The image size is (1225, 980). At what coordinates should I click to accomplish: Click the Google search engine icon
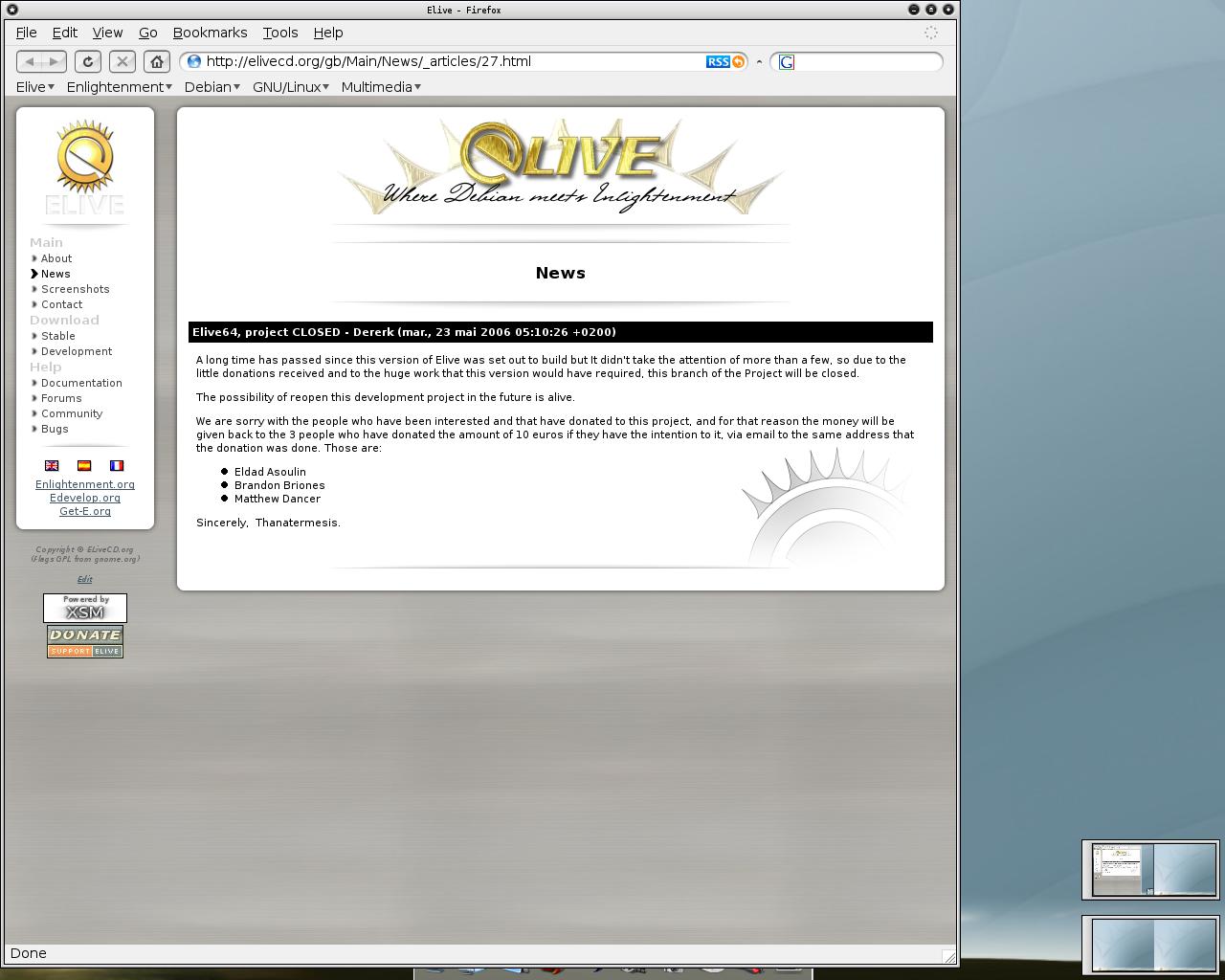pos(787,62)
